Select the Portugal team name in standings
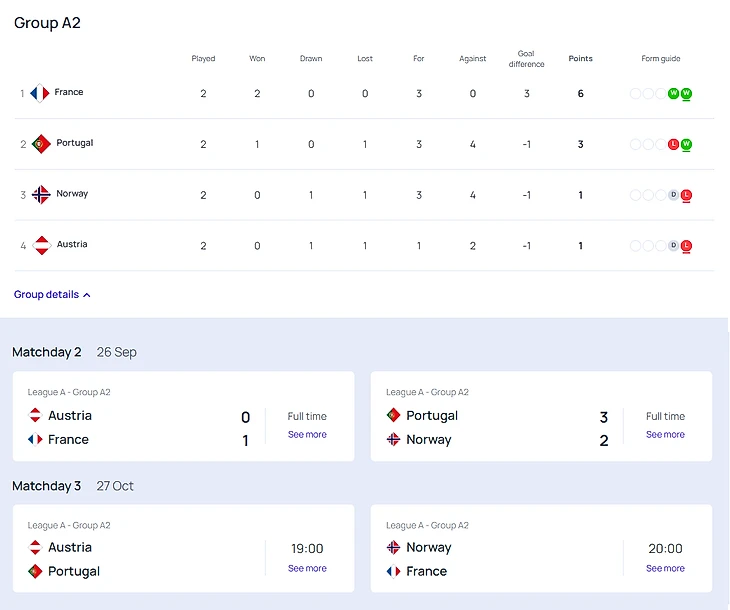Screen dimensions: 730x610 click(x=74, y=143)
